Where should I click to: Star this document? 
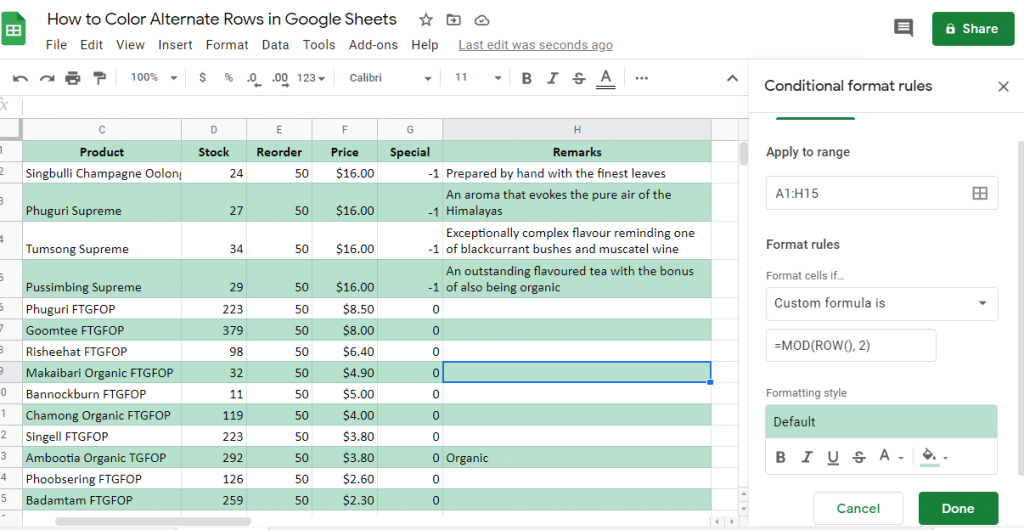tap(426, 20)
